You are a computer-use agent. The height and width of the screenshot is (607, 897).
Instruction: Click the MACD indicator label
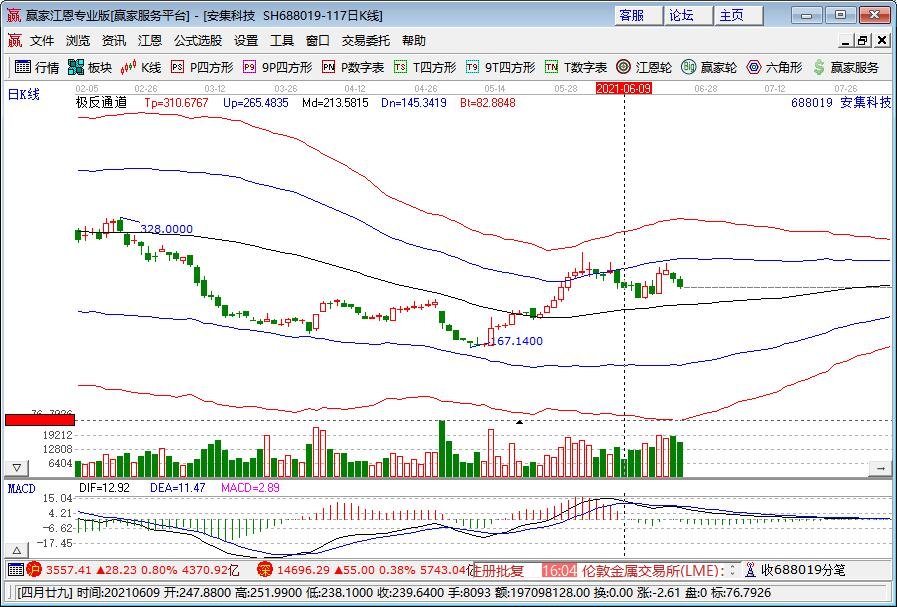coord(21,489)
